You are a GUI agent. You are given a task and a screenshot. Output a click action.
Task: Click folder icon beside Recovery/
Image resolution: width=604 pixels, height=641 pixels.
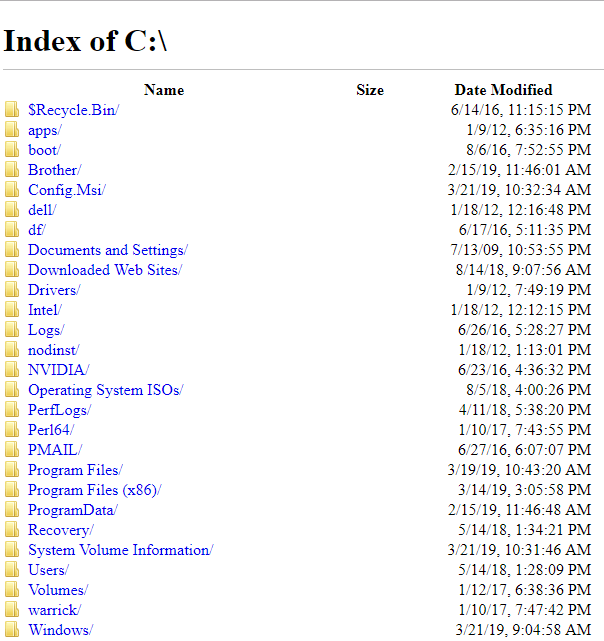click(12, 530)
